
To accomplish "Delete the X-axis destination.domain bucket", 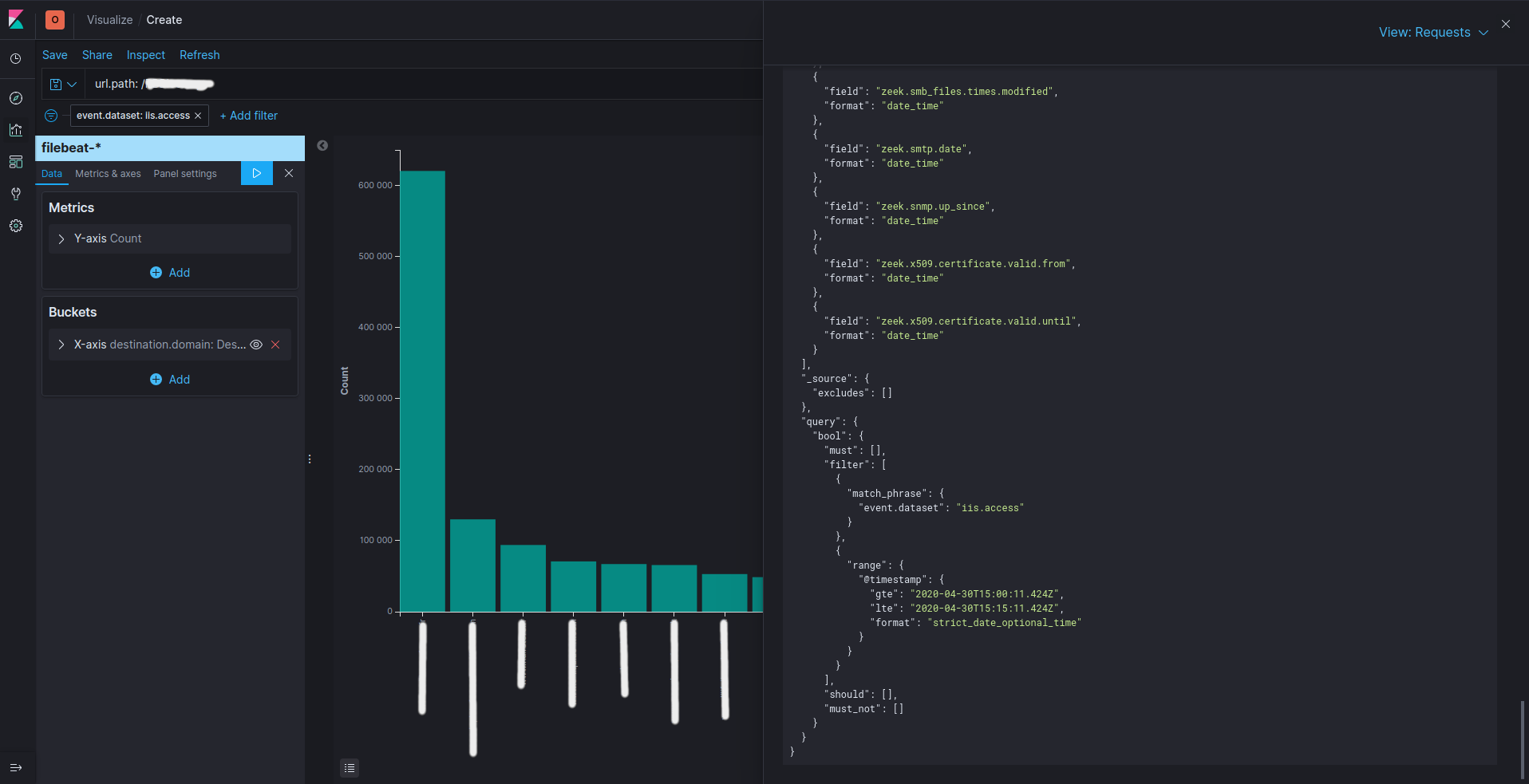I will pos(275,345).
